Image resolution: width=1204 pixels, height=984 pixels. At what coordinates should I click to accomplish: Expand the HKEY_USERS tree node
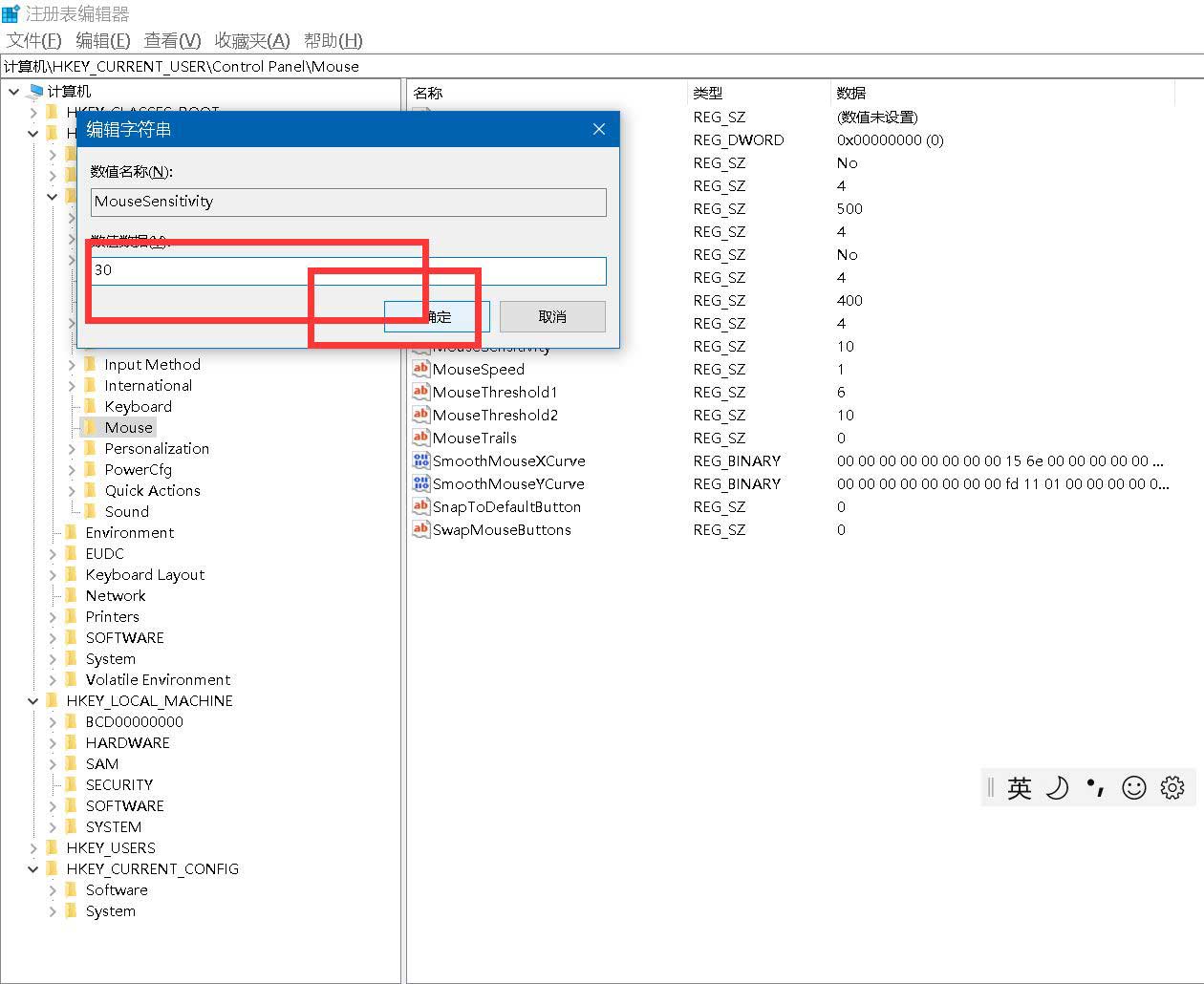(x=33, y=848)
